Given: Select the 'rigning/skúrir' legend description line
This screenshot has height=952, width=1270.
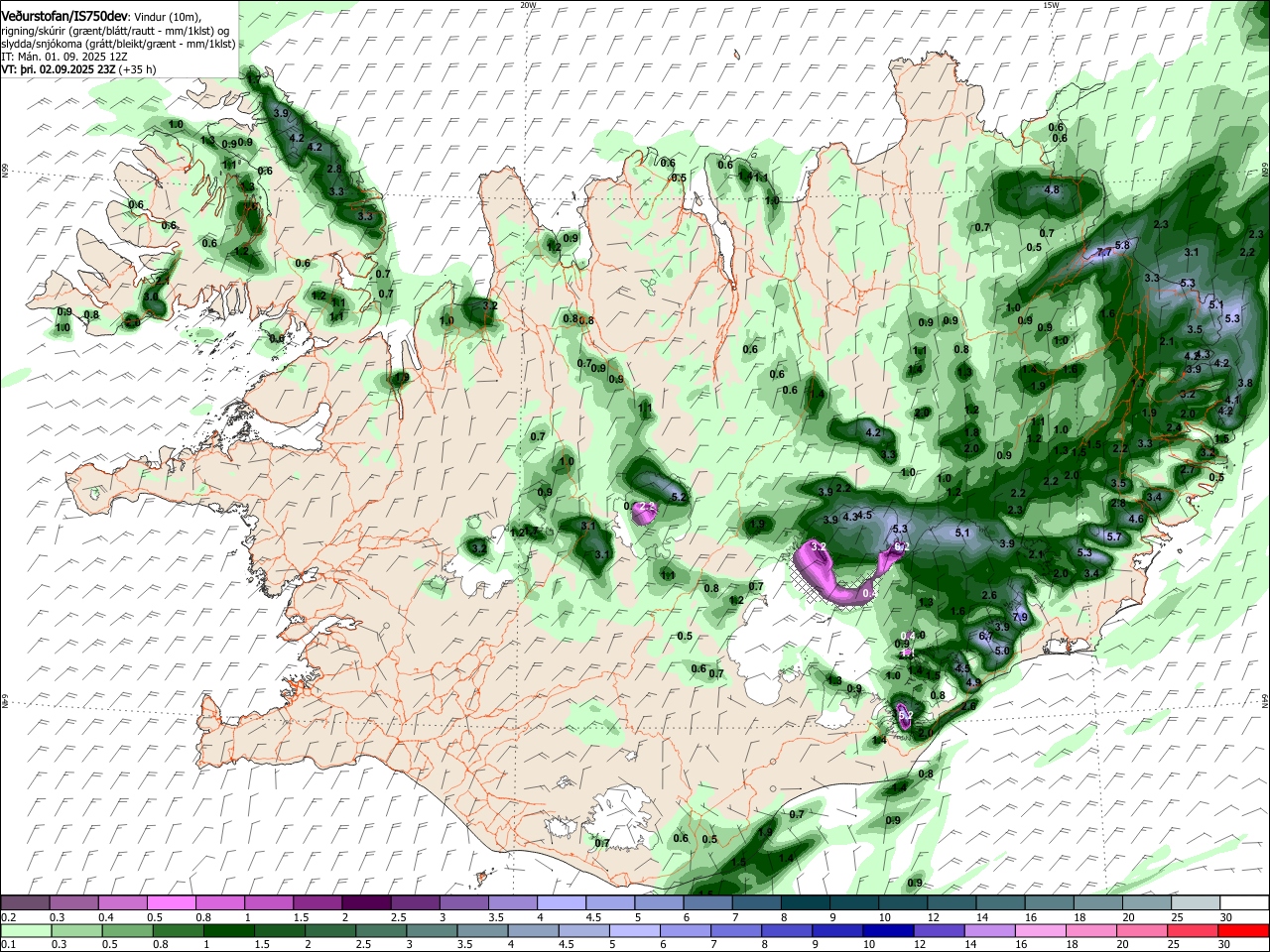Looking at the screenshot, I should [115, 31].
